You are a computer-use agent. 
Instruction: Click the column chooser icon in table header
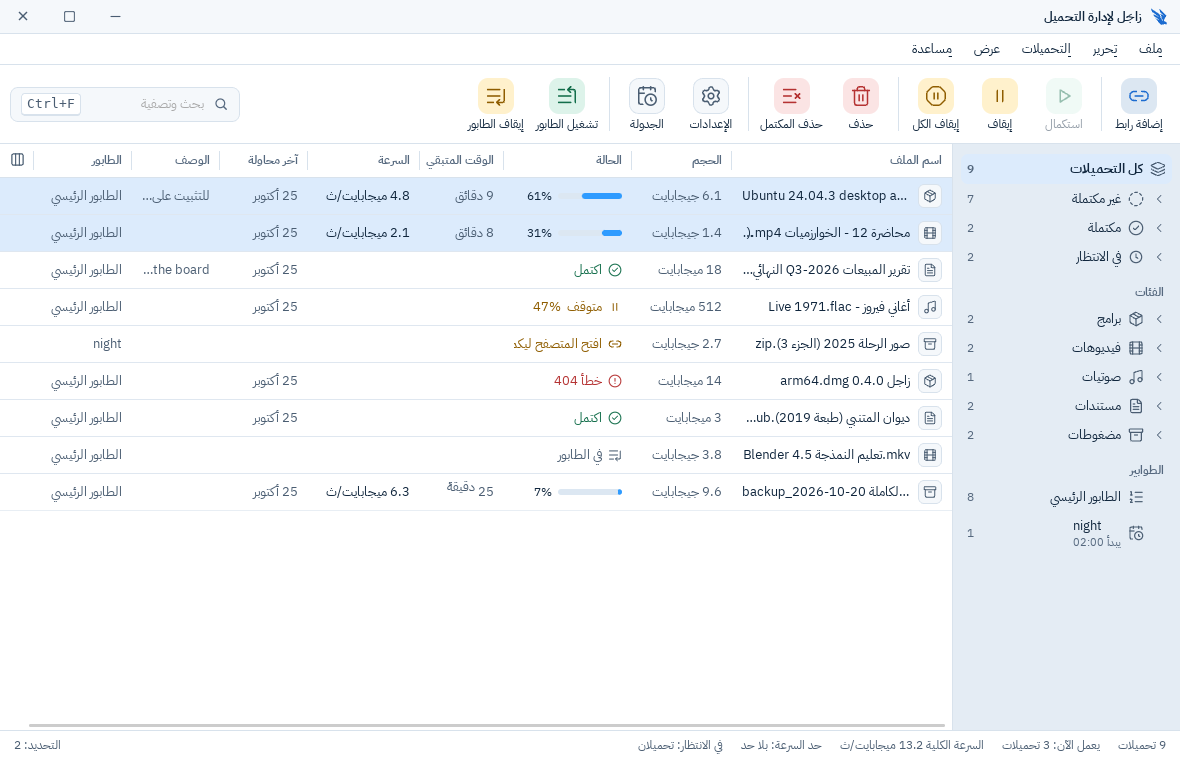(17, 160)
